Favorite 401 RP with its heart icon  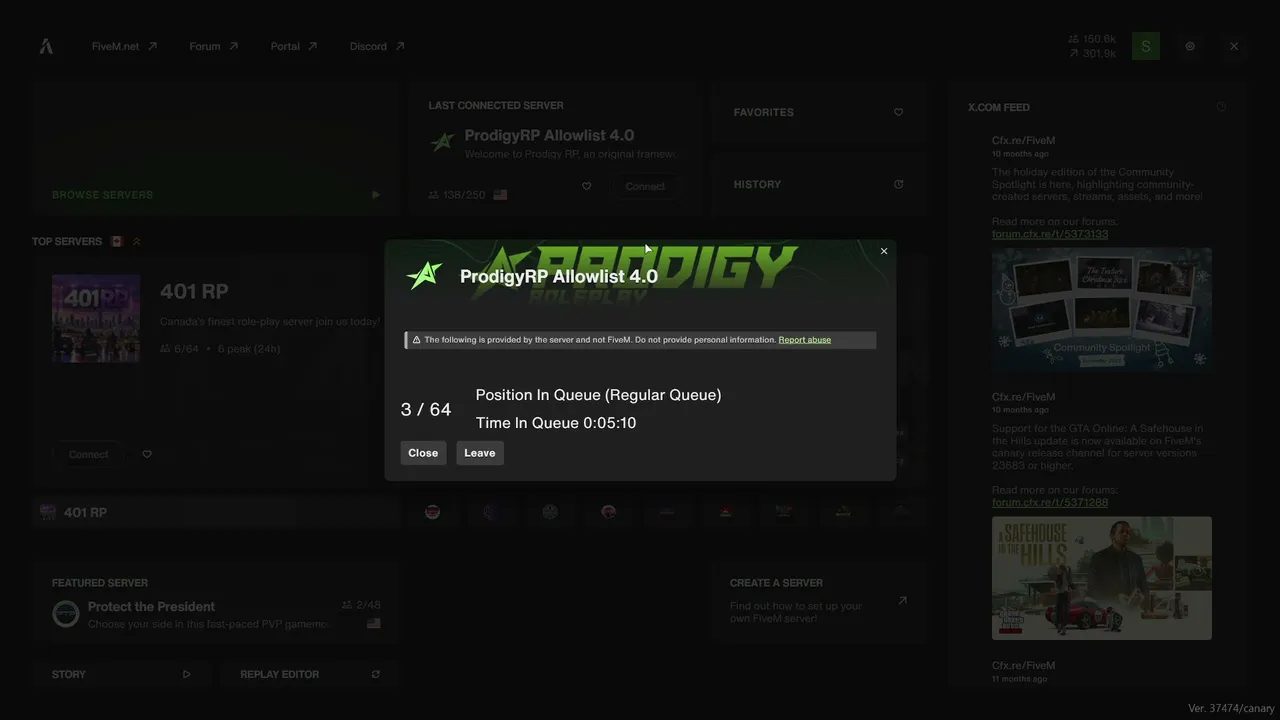pyautogui.click(x=147, y=454)
